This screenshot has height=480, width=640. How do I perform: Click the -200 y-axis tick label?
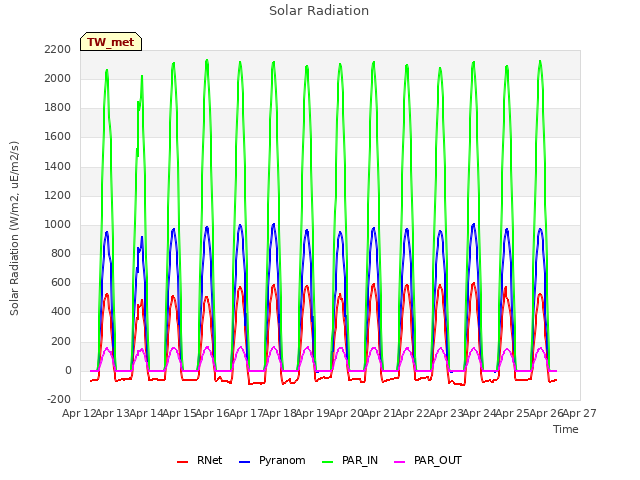click(59, 399)
